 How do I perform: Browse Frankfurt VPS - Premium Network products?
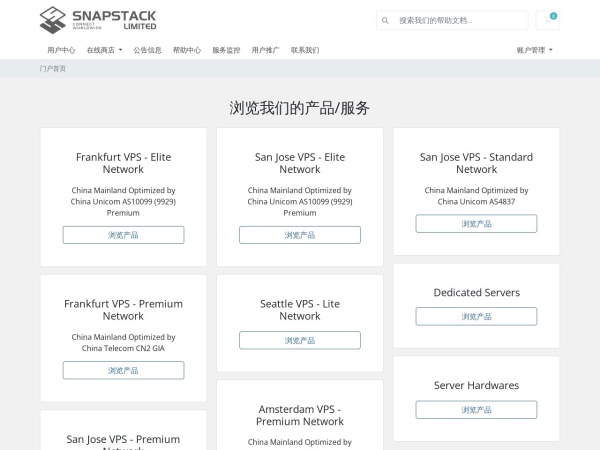[123, 370]
